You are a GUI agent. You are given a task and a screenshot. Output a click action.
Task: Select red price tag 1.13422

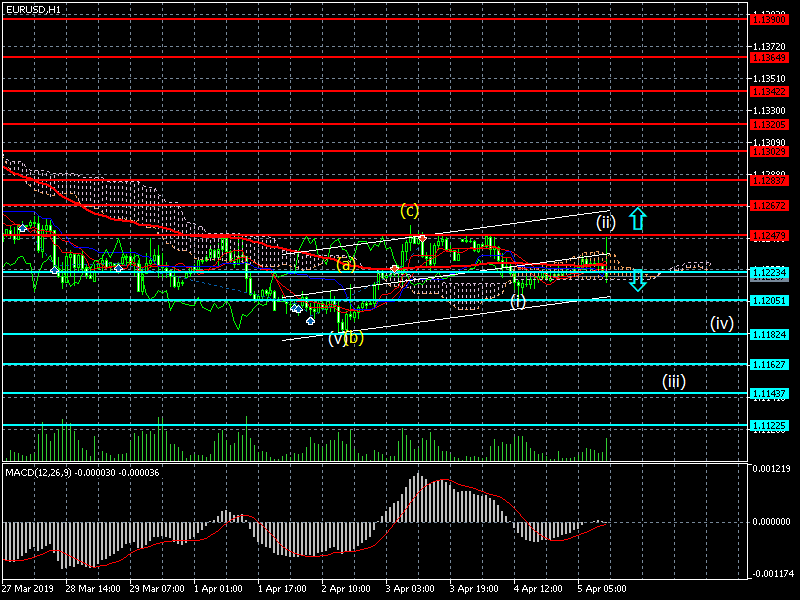(x=769, y=92)
